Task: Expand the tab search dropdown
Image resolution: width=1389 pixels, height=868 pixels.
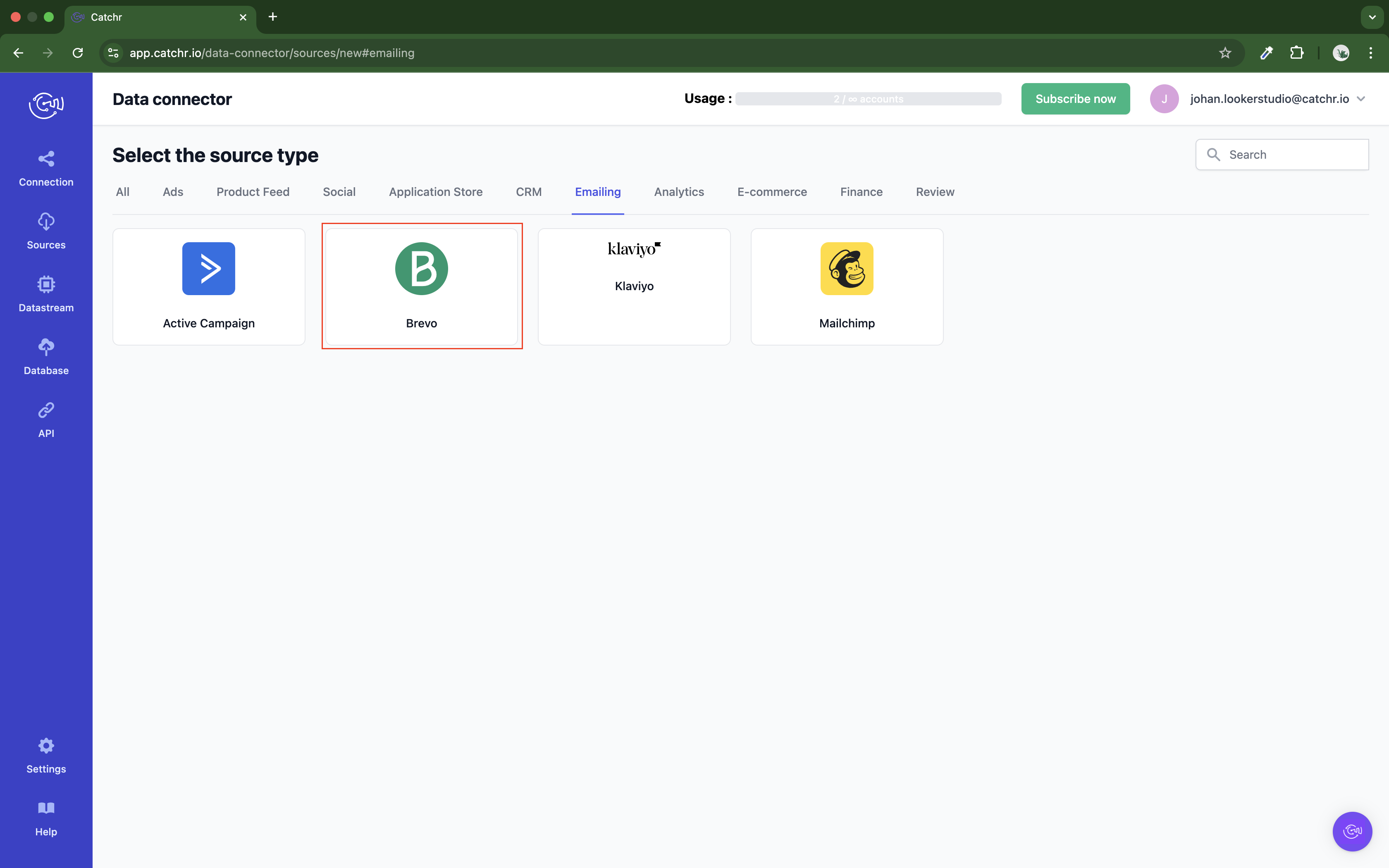Action: tap(1372, 17)
